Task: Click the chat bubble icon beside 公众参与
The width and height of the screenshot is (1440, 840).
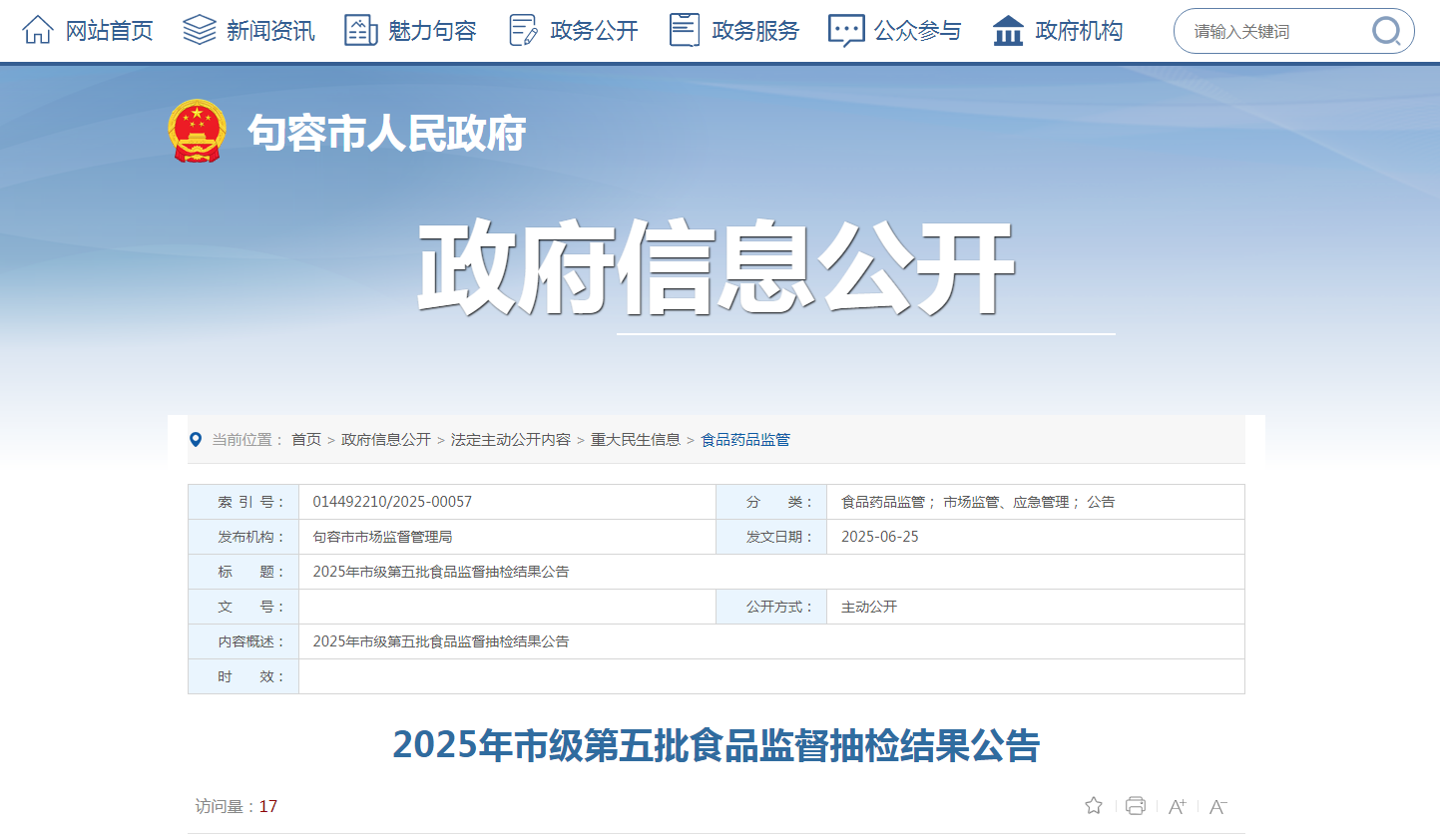Action: coord(846,31)
